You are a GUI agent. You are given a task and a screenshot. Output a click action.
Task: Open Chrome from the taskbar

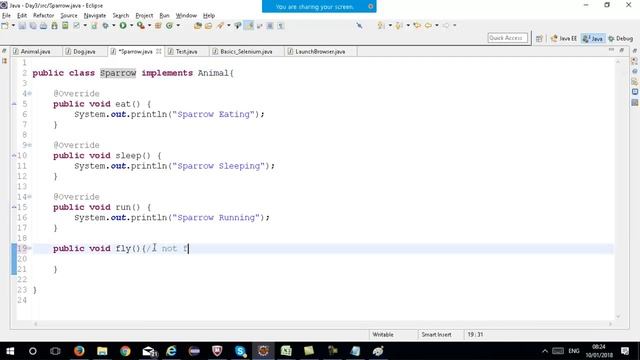(125, 351)
